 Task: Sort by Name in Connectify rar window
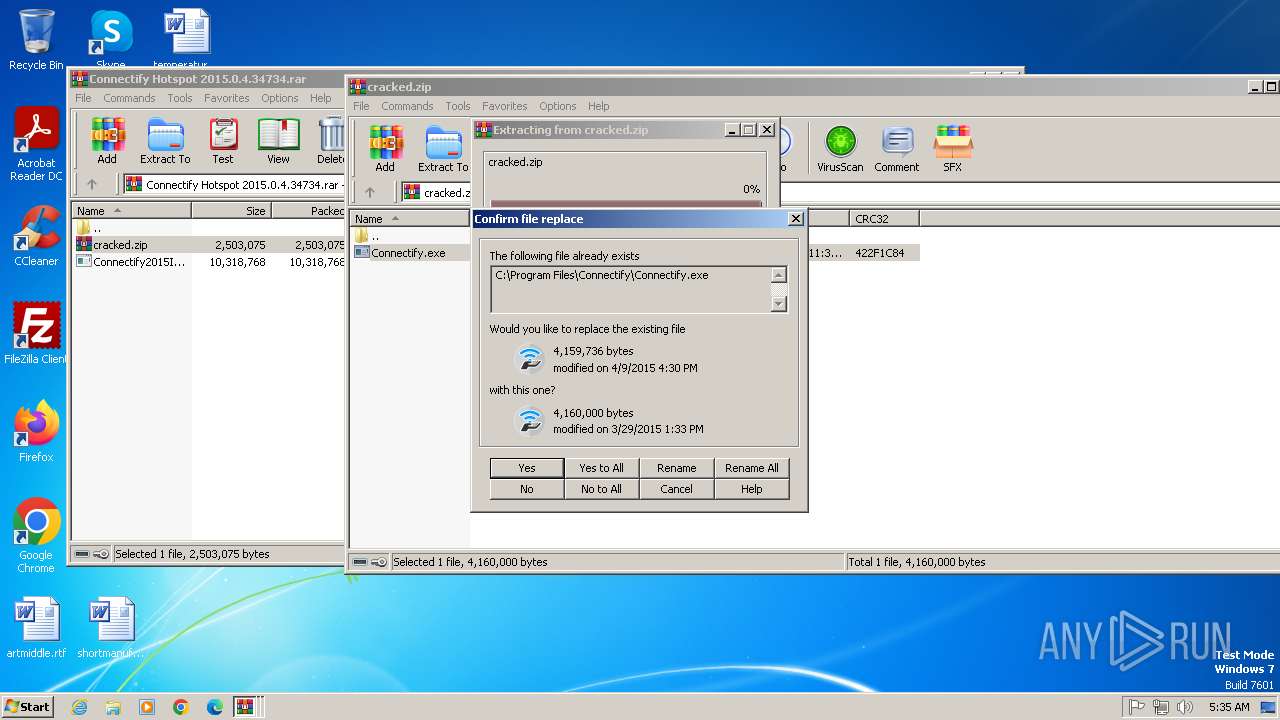131,211
